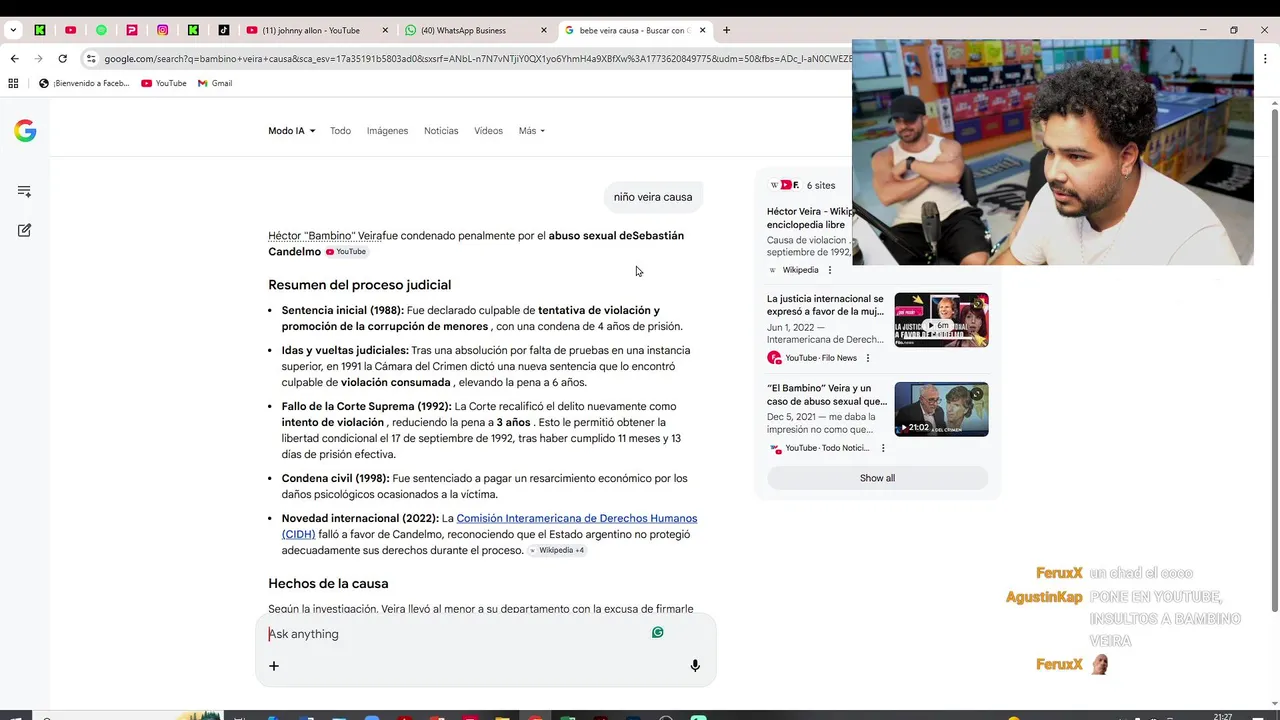The image size is (1280, 720).
Task: Open options menu for Filo News result
Action: click(868, 358)
